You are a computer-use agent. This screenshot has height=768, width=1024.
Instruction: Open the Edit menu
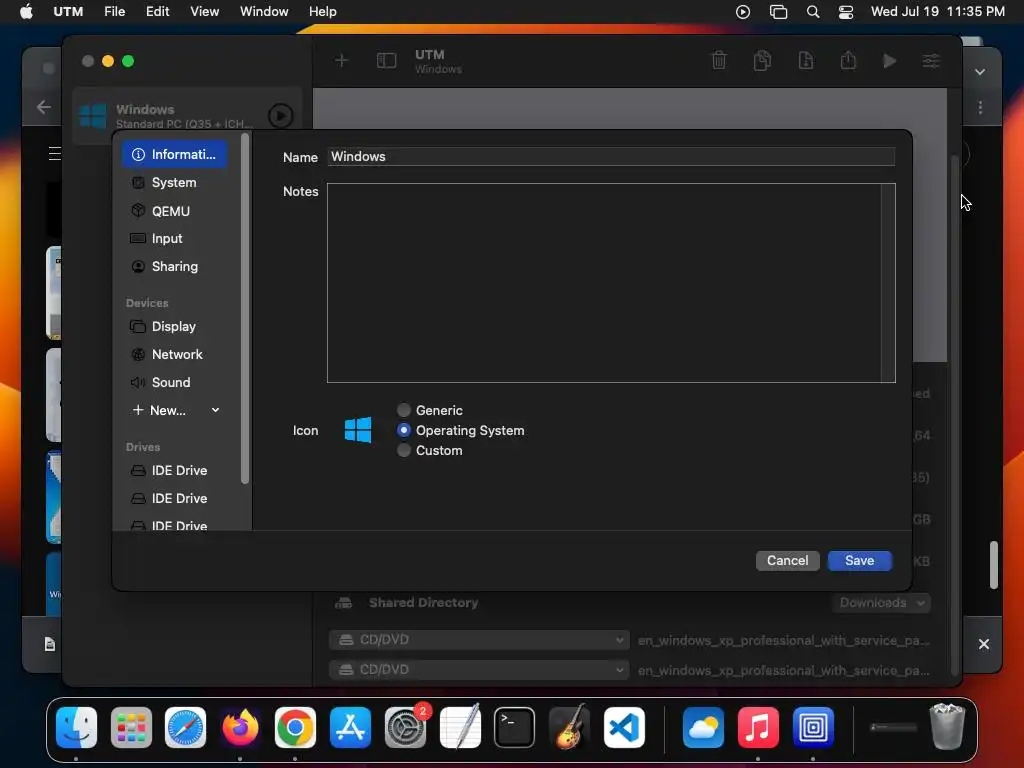157,12
